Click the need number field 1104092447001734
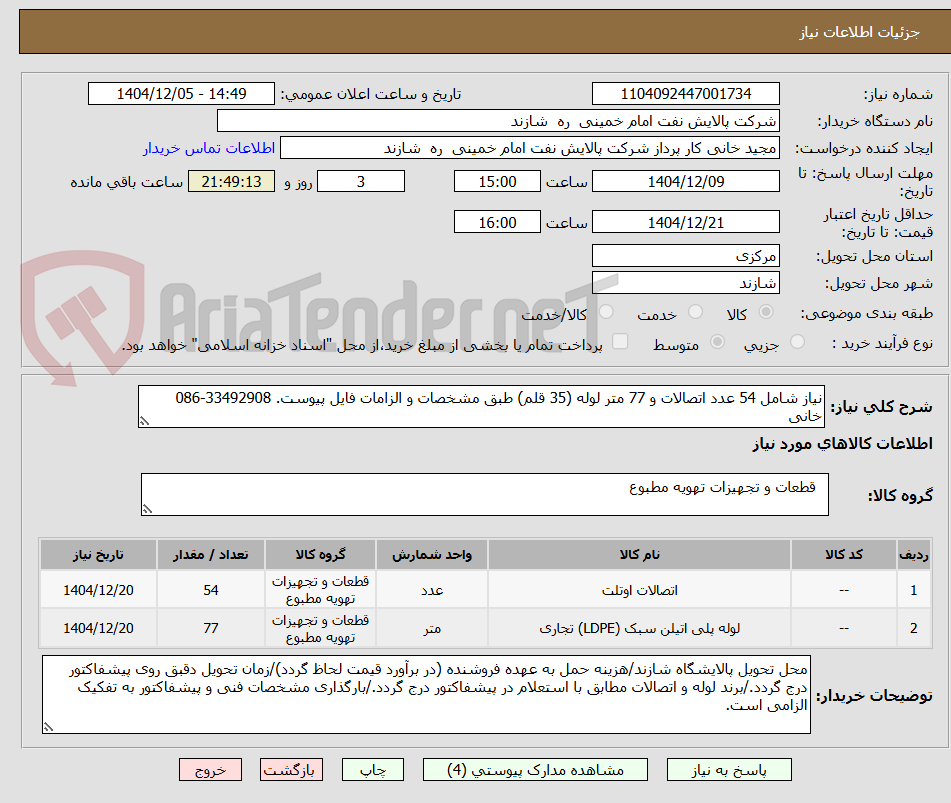The height and width of the screenshot is (803, 951). click(685, 94)
